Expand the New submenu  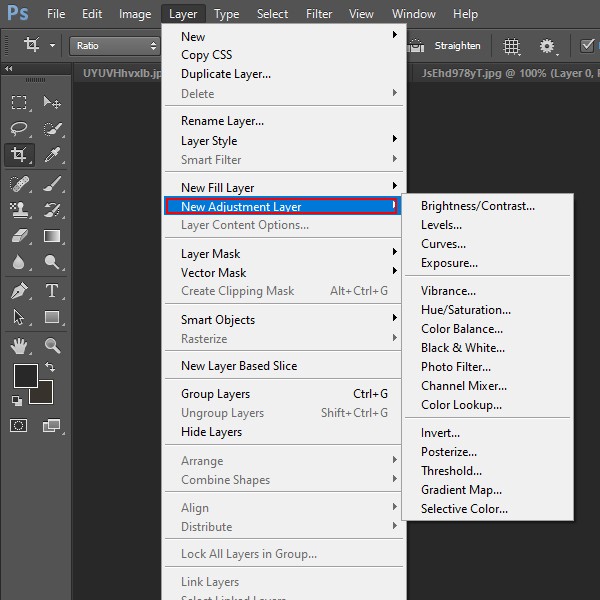pyautogui.click(x=283, y=36)
